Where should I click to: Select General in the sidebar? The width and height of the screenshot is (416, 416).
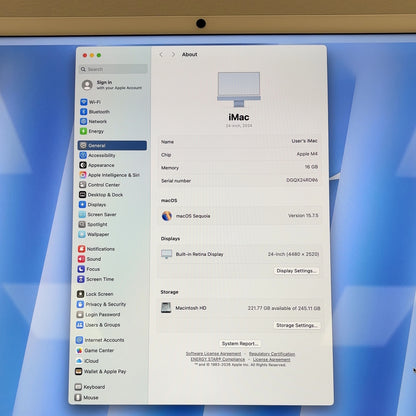(x=112, y=145)
